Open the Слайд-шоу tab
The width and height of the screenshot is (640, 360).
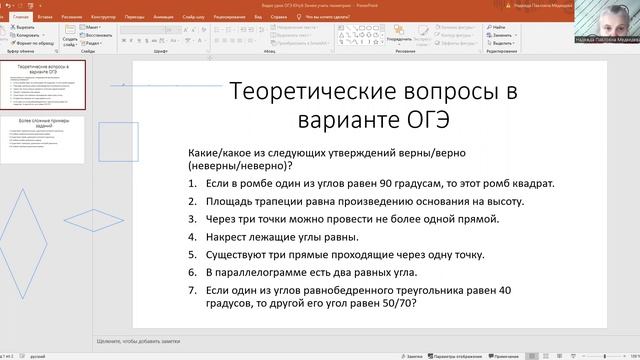coord(193,17)
